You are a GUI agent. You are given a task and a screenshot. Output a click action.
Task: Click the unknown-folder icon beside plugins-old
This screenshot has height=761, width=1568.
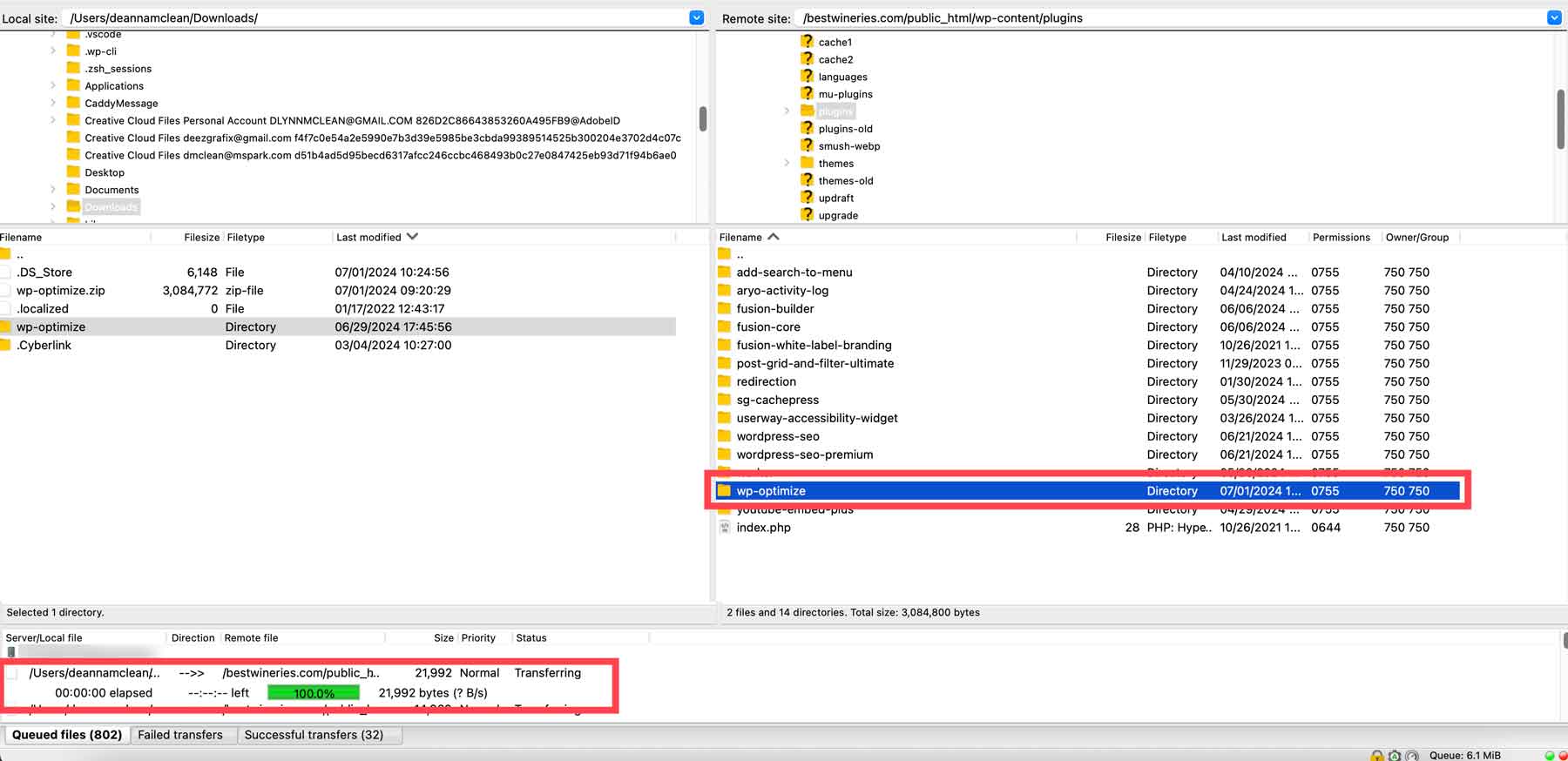[807, 128]
